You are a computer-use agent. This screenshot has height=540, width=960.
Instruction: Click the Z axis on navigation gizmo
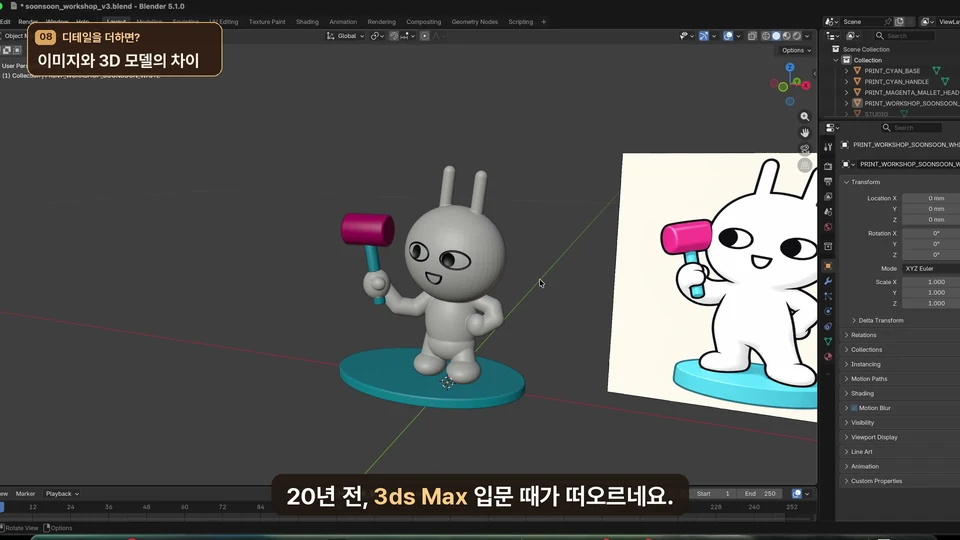790,67
